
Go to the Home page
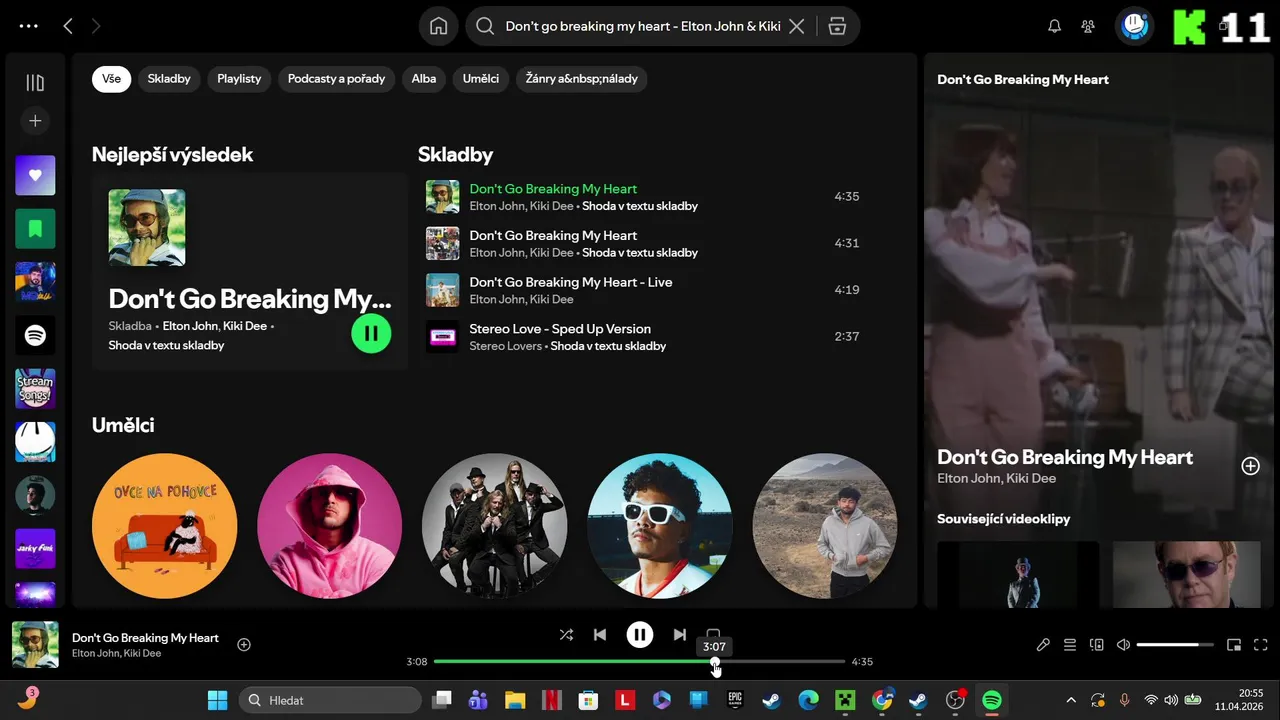pyautogui.click(x=438, y=27)
